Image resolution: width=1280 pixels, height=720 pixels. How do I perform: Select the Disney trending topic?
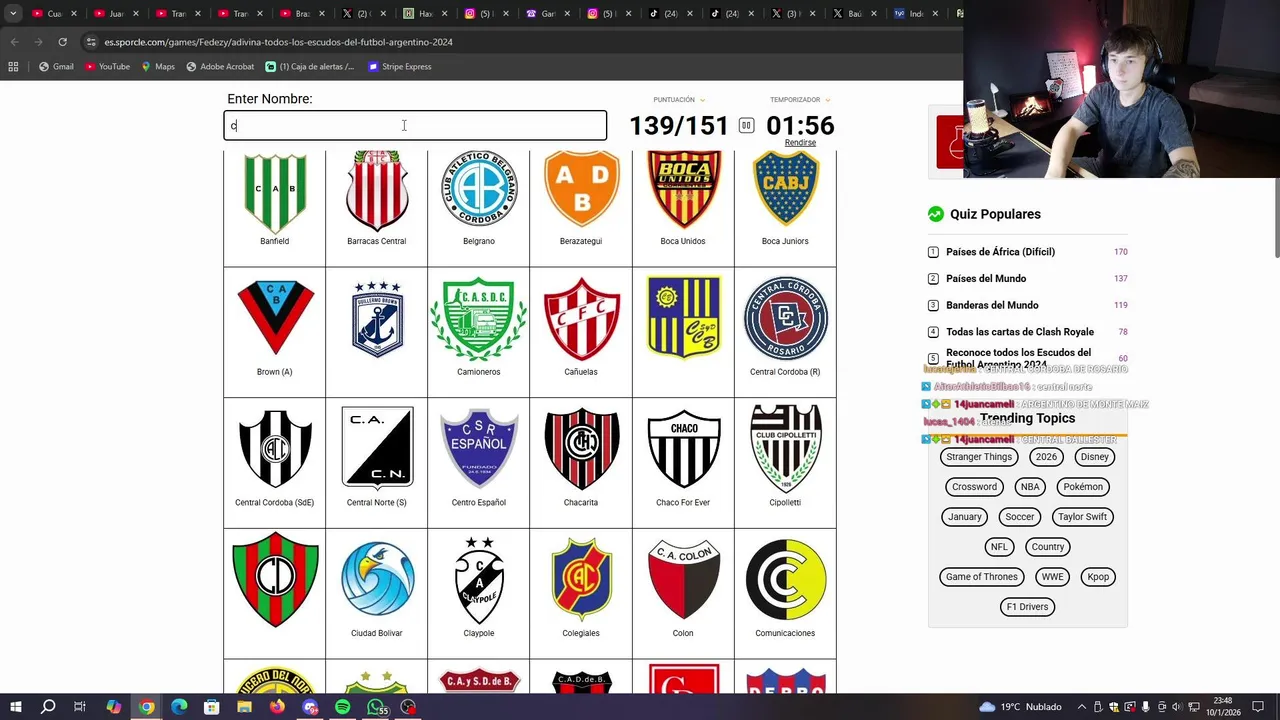tap(1094, 457)
